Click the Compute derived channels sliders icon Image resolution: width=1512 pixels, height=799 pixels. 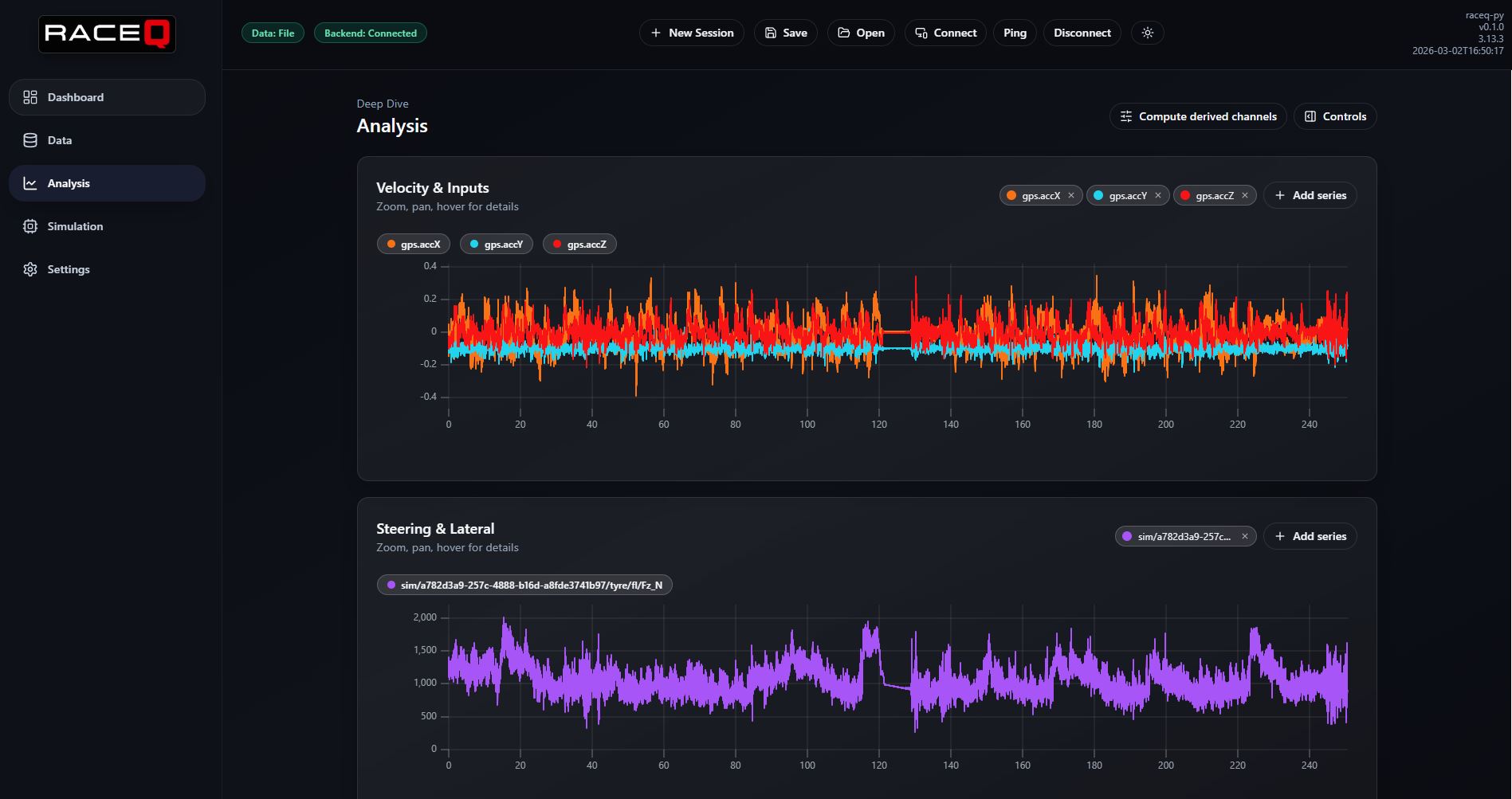pos(1126,116)
